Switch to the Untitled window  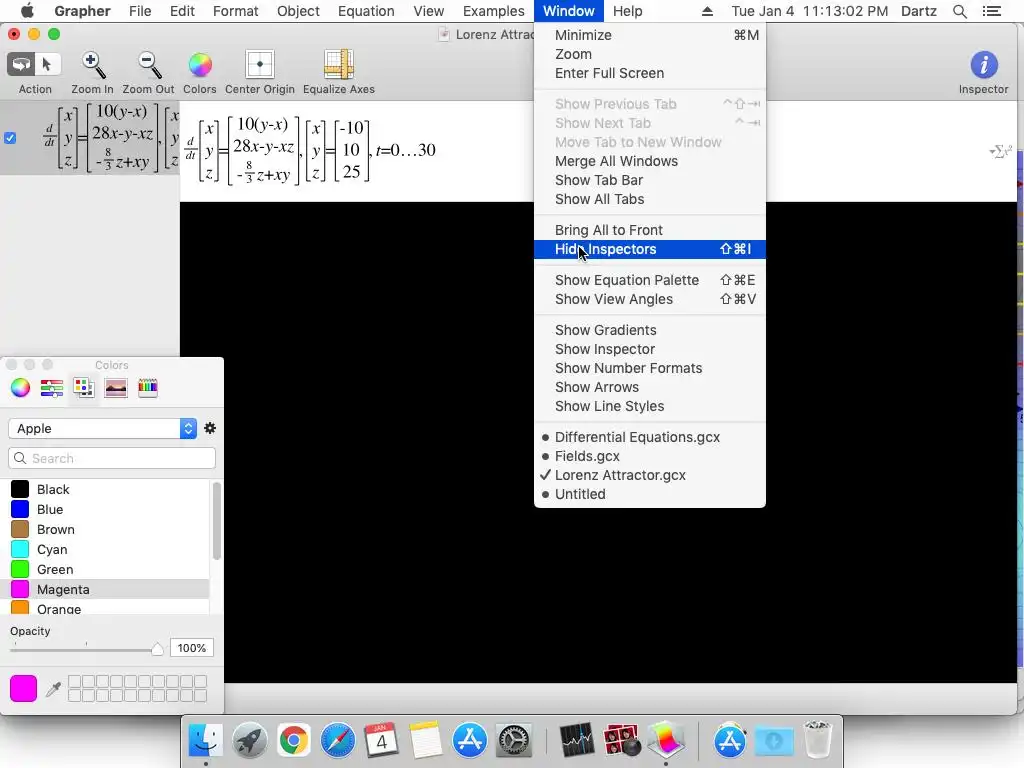click(x=650, y=494)
